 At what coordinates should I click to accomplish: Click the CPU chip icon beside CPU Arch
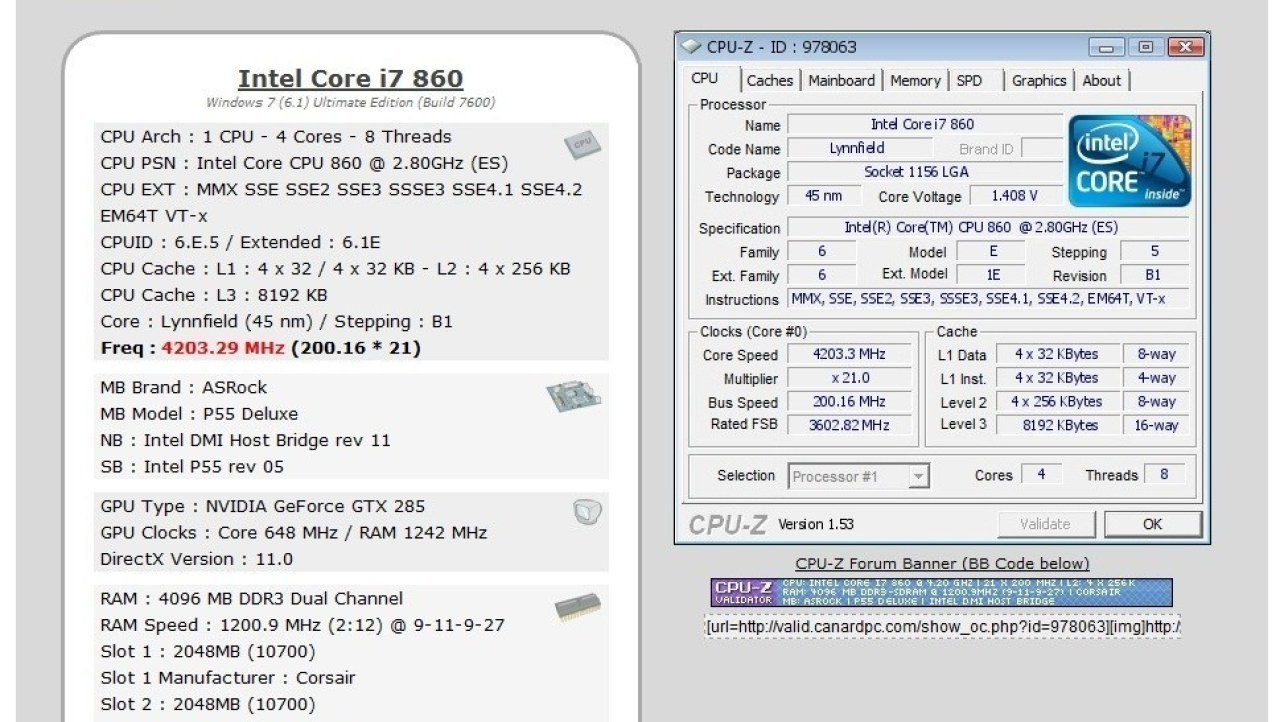pyautogui.click(x=581, y=145)
